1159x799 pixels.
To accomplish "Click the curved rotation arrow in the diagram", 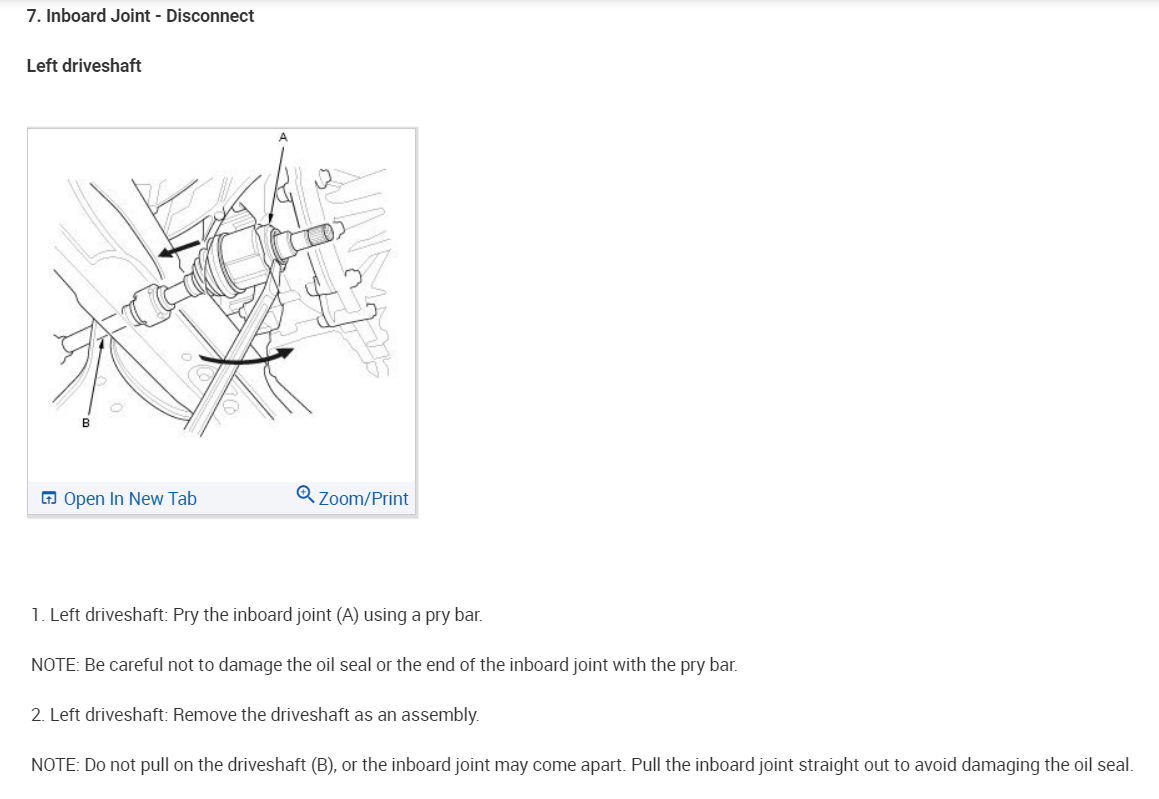I will point(246,356).
